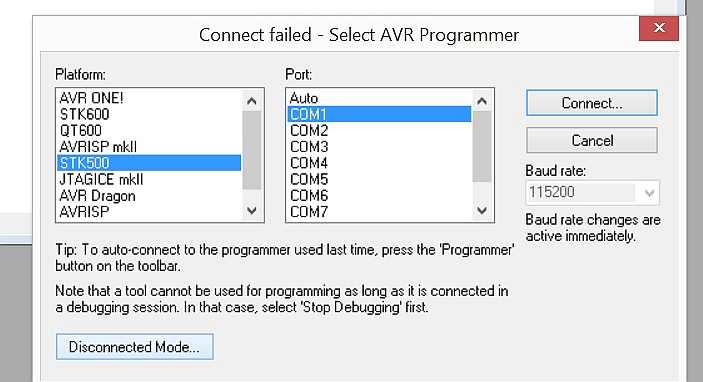
Task: Select Auto in the Port list
Action: pyautogui.click(x=379, y=98)
